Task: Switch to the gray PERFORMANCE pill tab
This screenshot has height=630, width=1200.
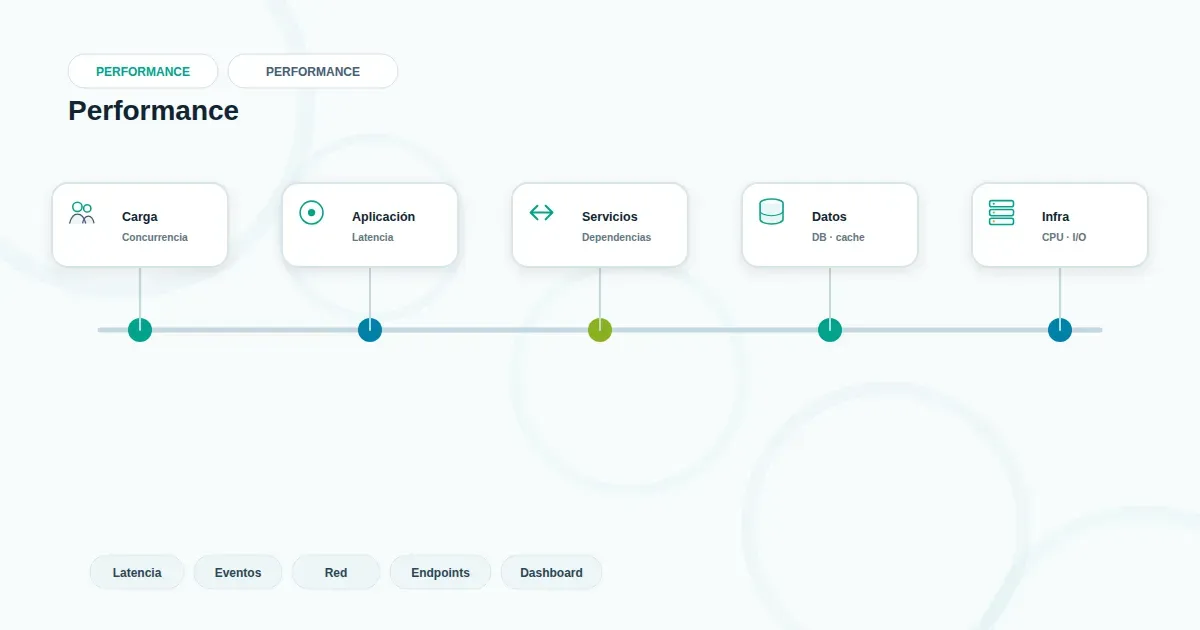Action: [x=313, y=72]
